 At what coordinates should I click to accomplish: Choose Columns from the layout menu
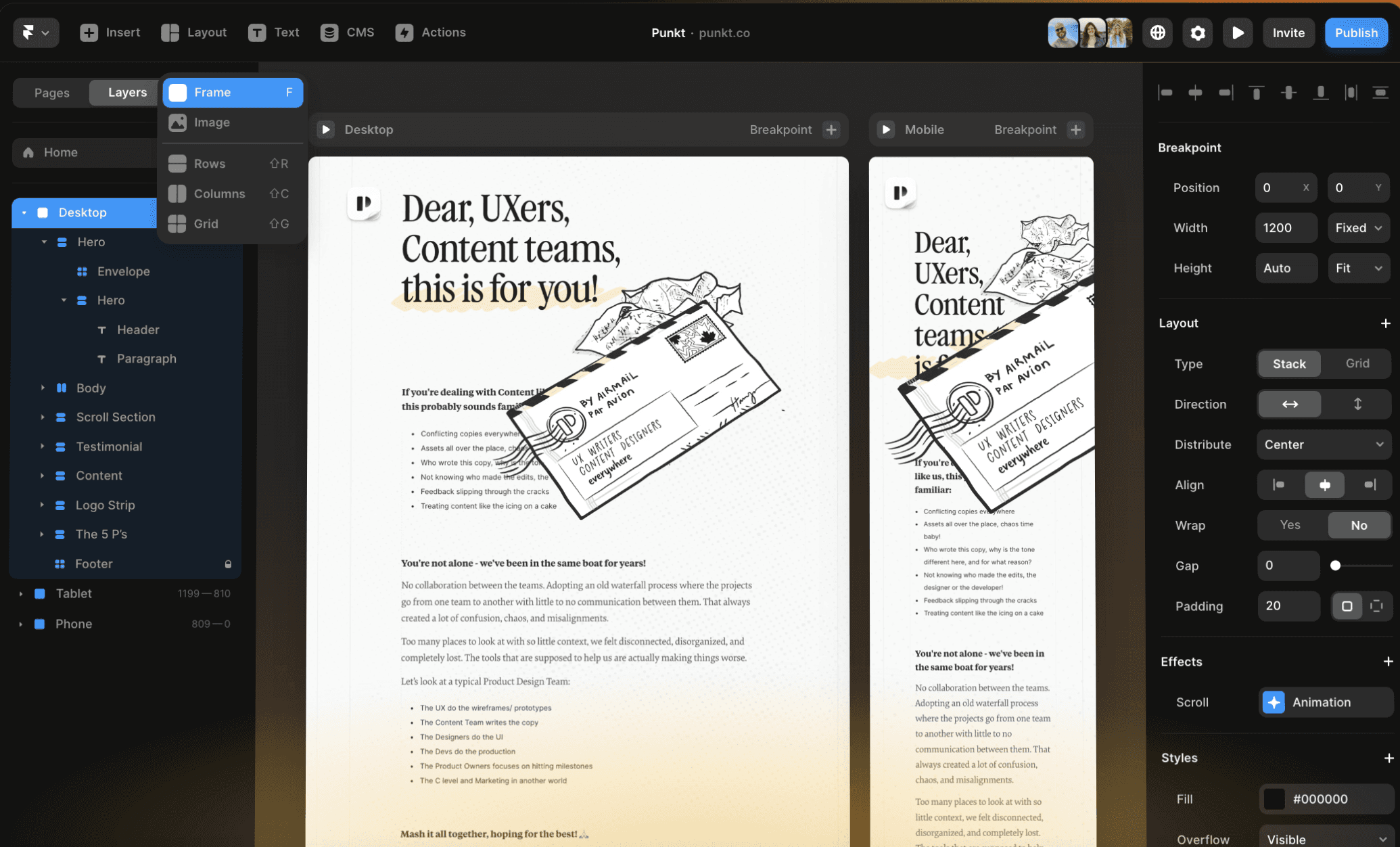[233, 193]
